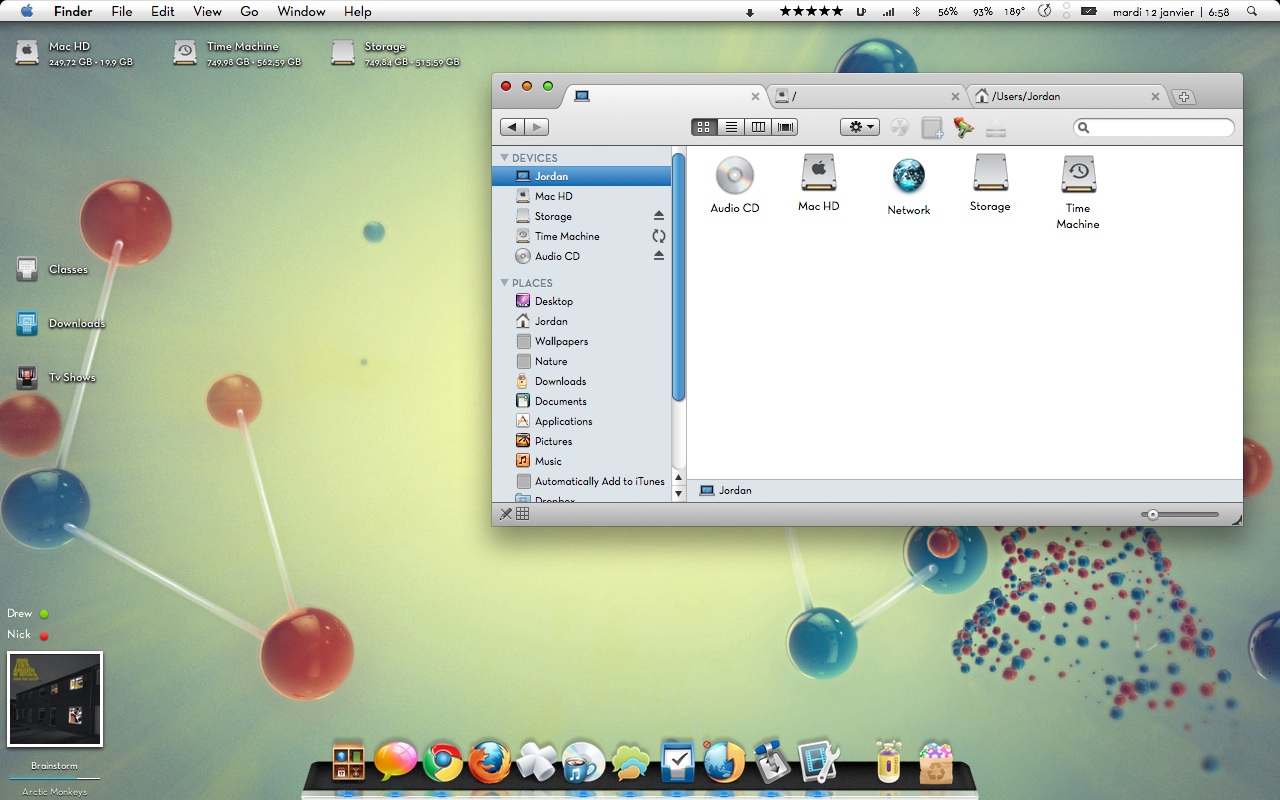Eject Audio CD from the sidebar

[659, 256]
